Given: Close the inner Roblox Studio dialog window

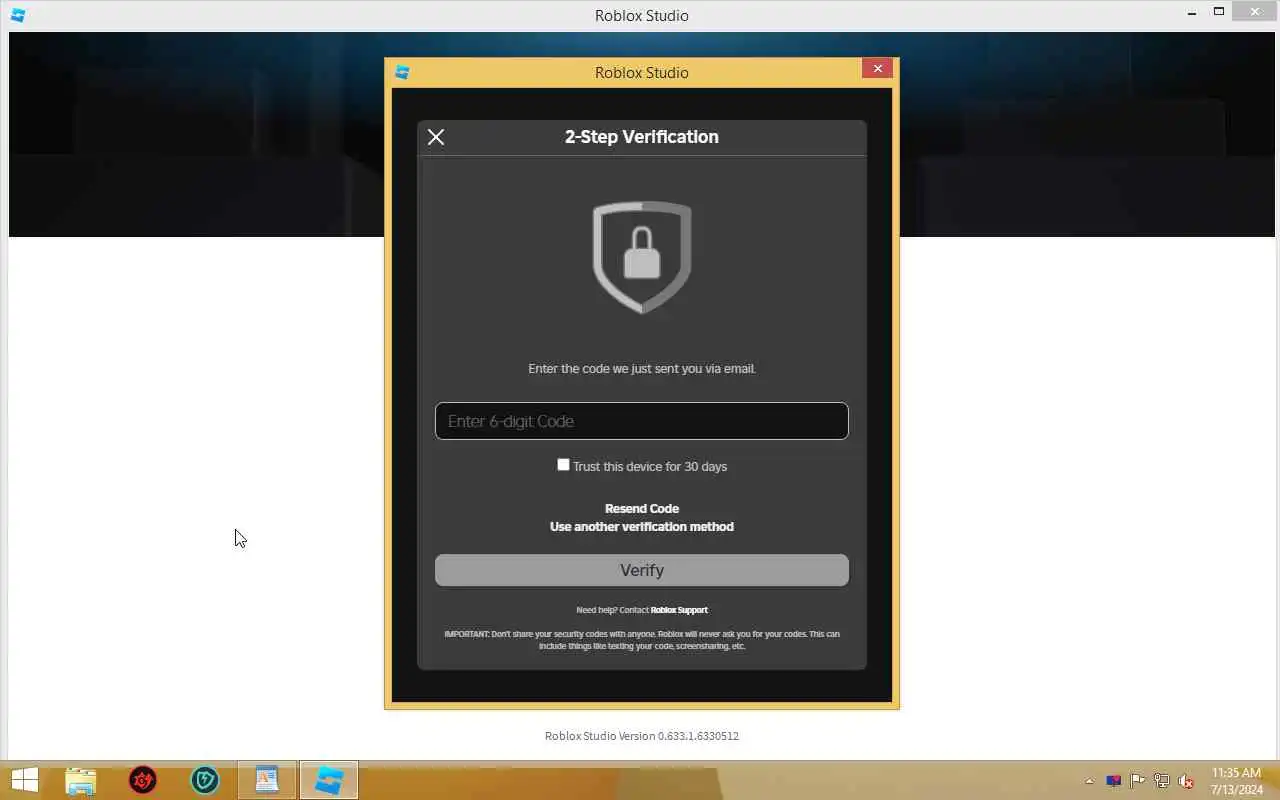Looking at the screenshot, I should [877, 68].
